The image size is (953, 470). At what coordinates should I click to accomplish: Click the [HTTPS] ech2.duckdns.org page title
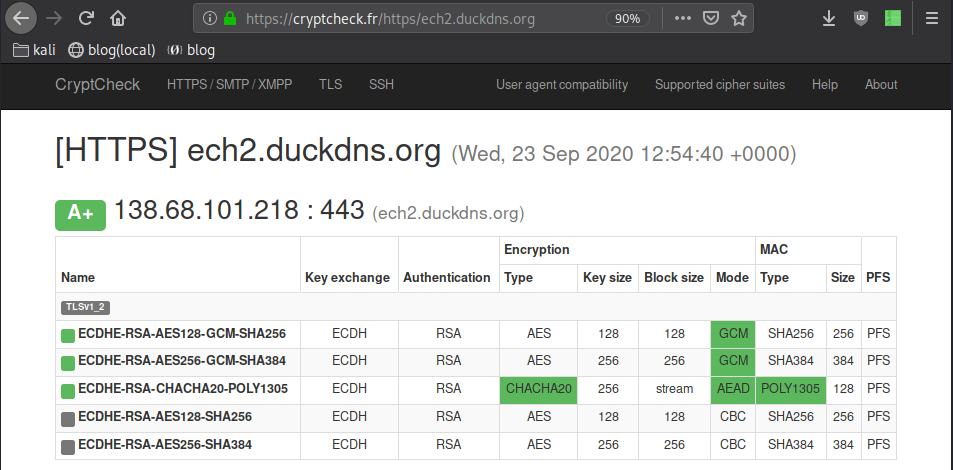pos(248,151)
